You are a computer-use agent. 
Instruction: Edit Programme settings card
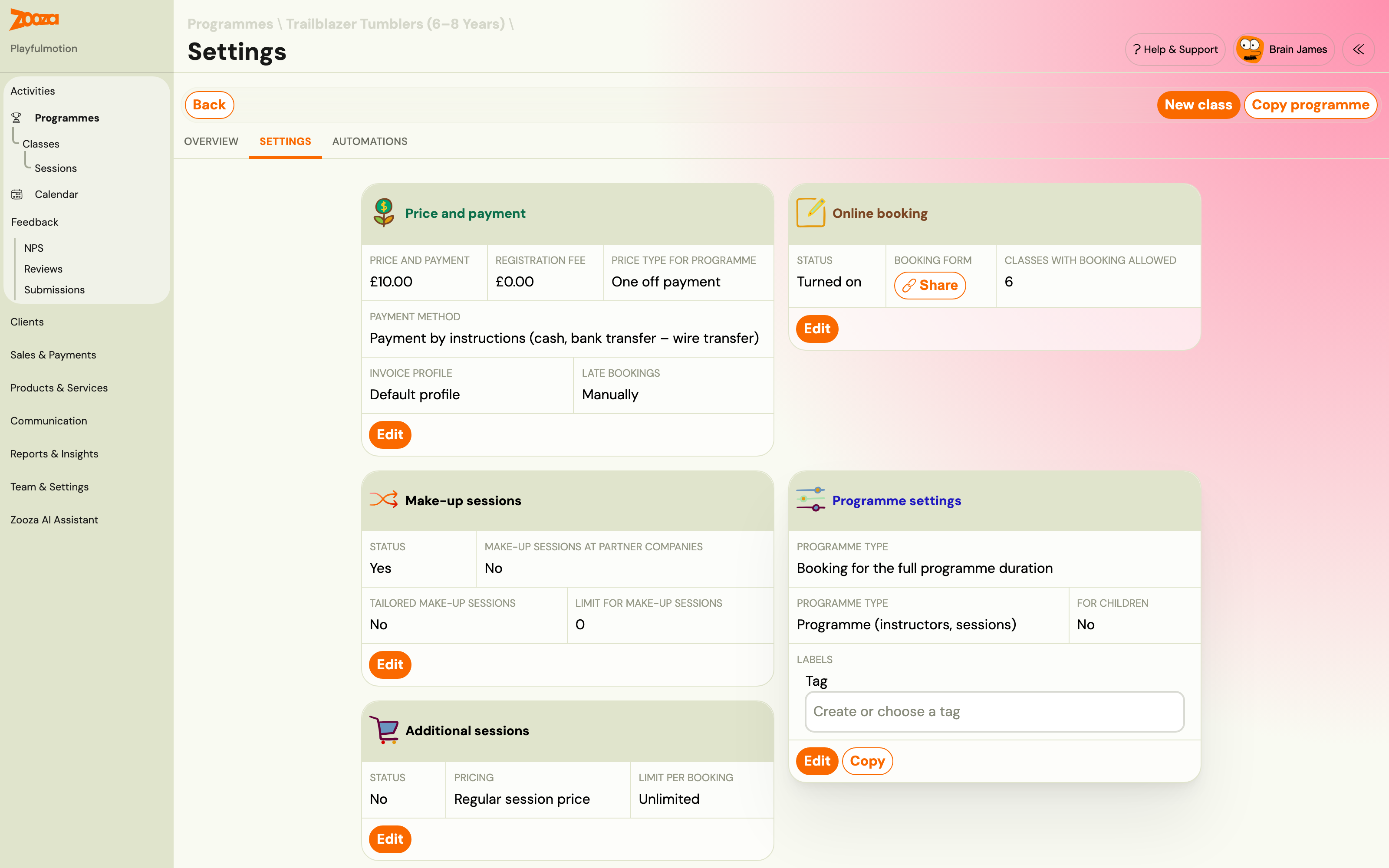(x=817, y=761)
